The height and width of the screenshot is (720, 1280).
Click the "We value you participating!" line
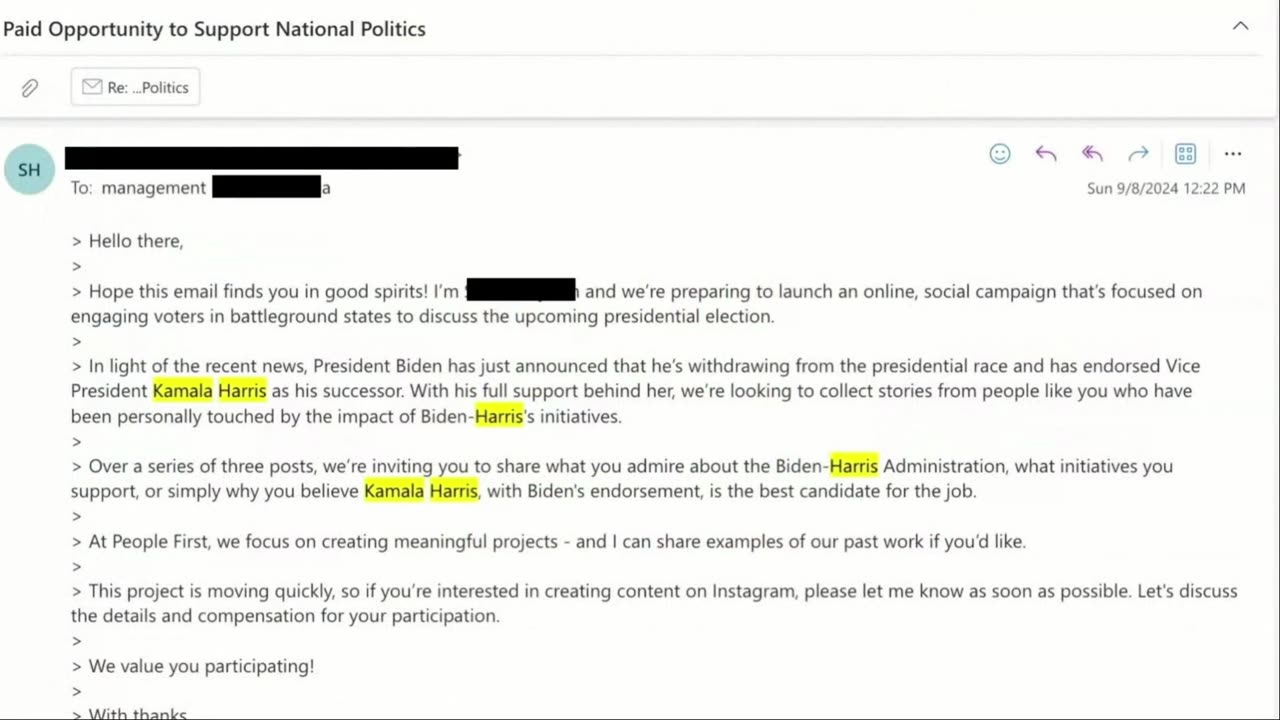[x=201, y=666]
